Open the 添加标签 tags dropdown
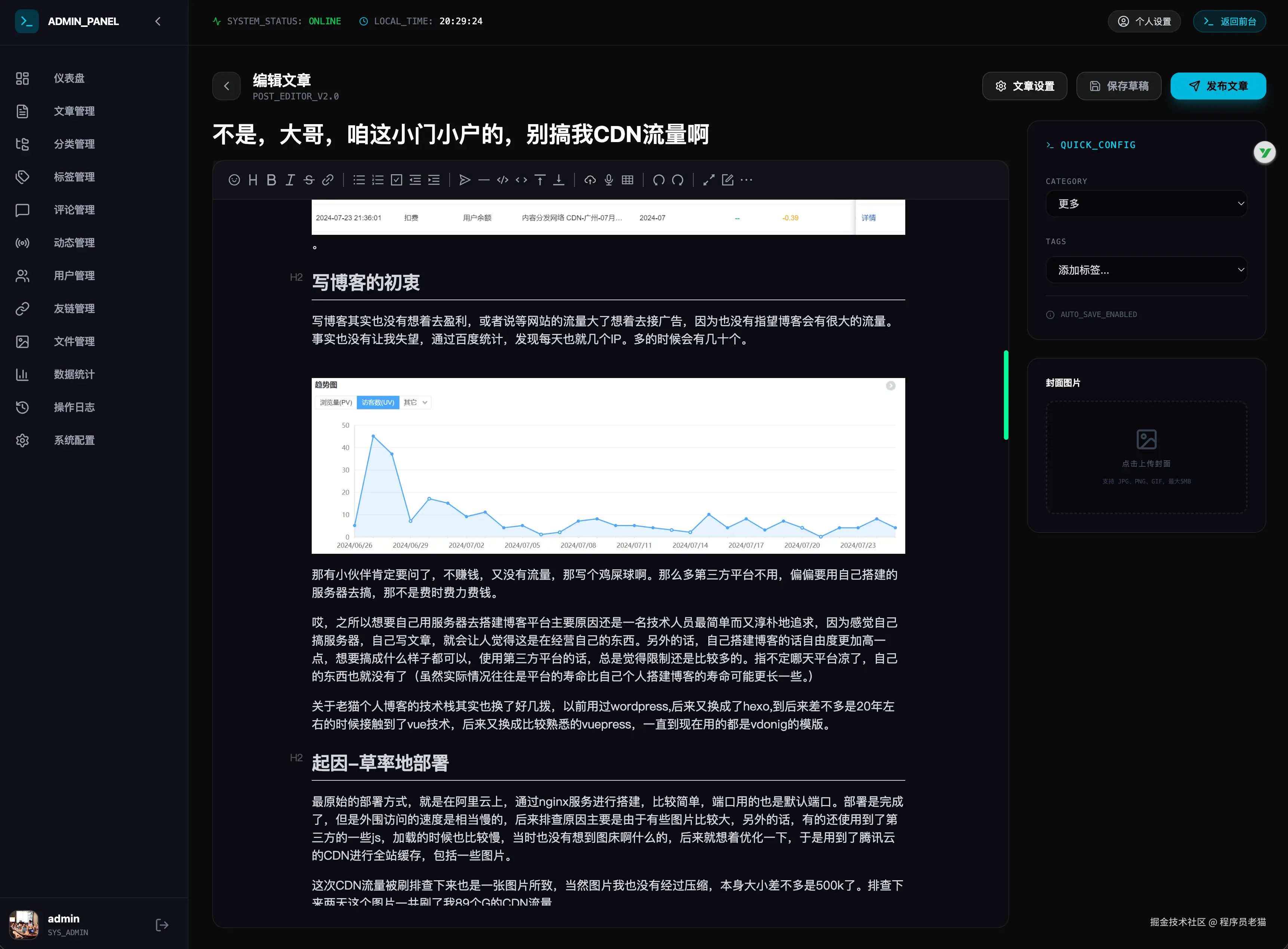This screenshot has height=949, width=1288. [1146, 270]
